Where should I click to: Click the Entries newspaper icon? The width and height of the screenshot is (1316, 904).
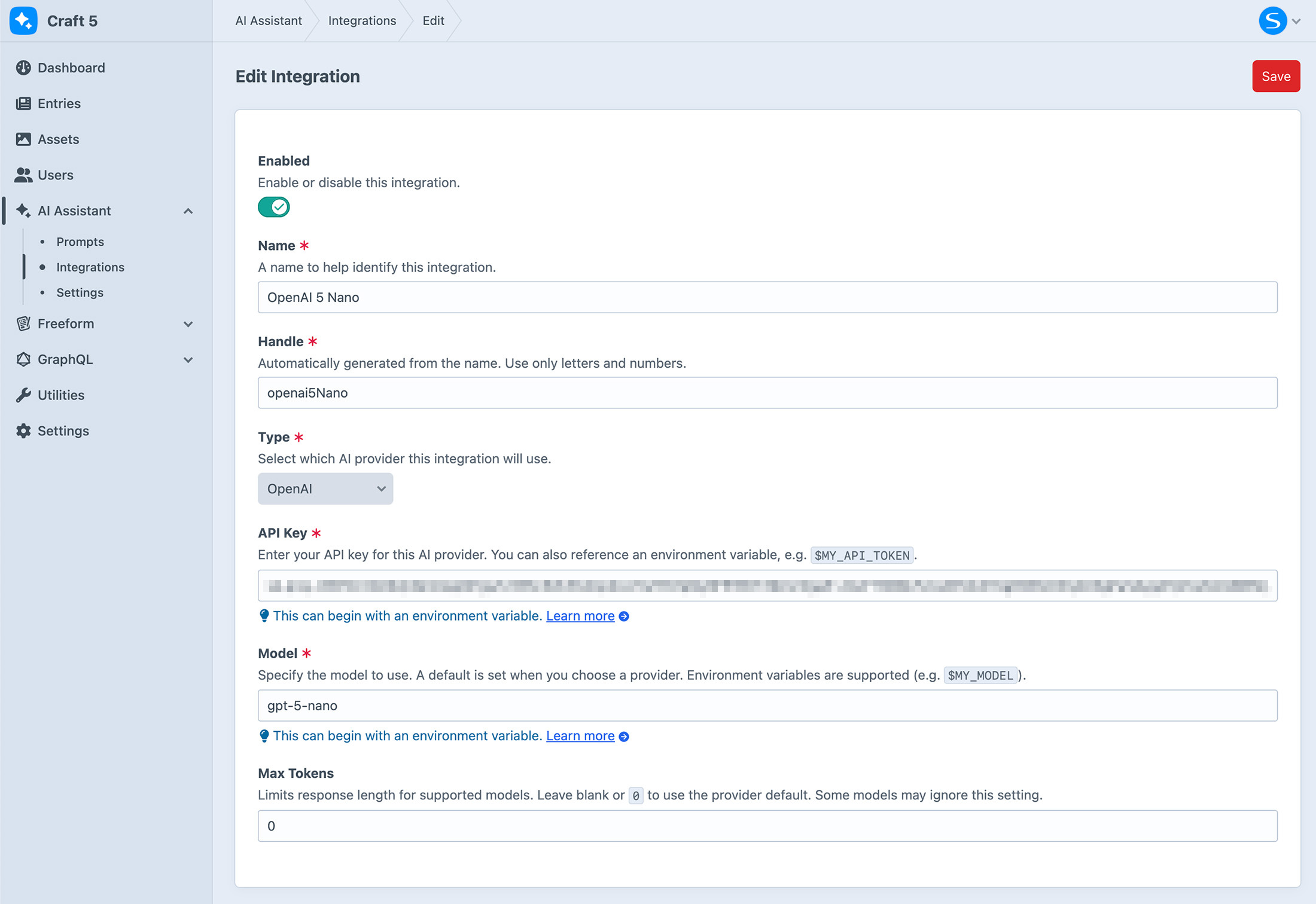click(x=23, y=103)
